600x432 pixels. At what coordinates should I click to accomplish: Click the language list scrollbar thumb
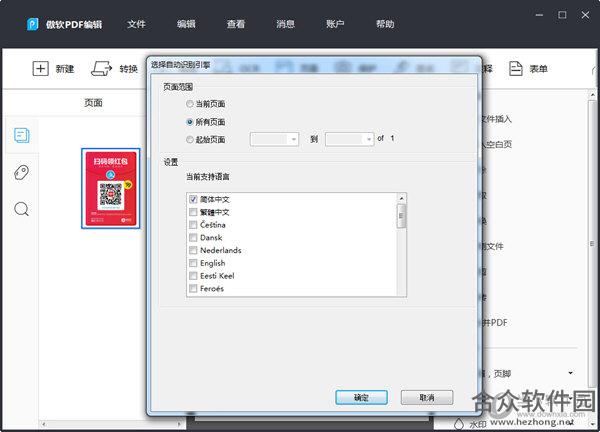click(x=401, y=216)
